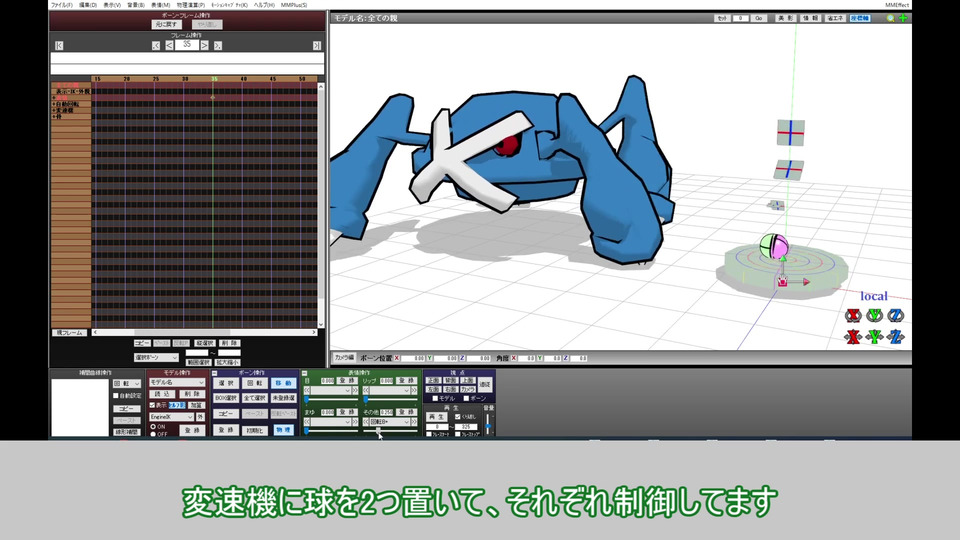Open the eye morph dropdown

click(x=331, y=390)
